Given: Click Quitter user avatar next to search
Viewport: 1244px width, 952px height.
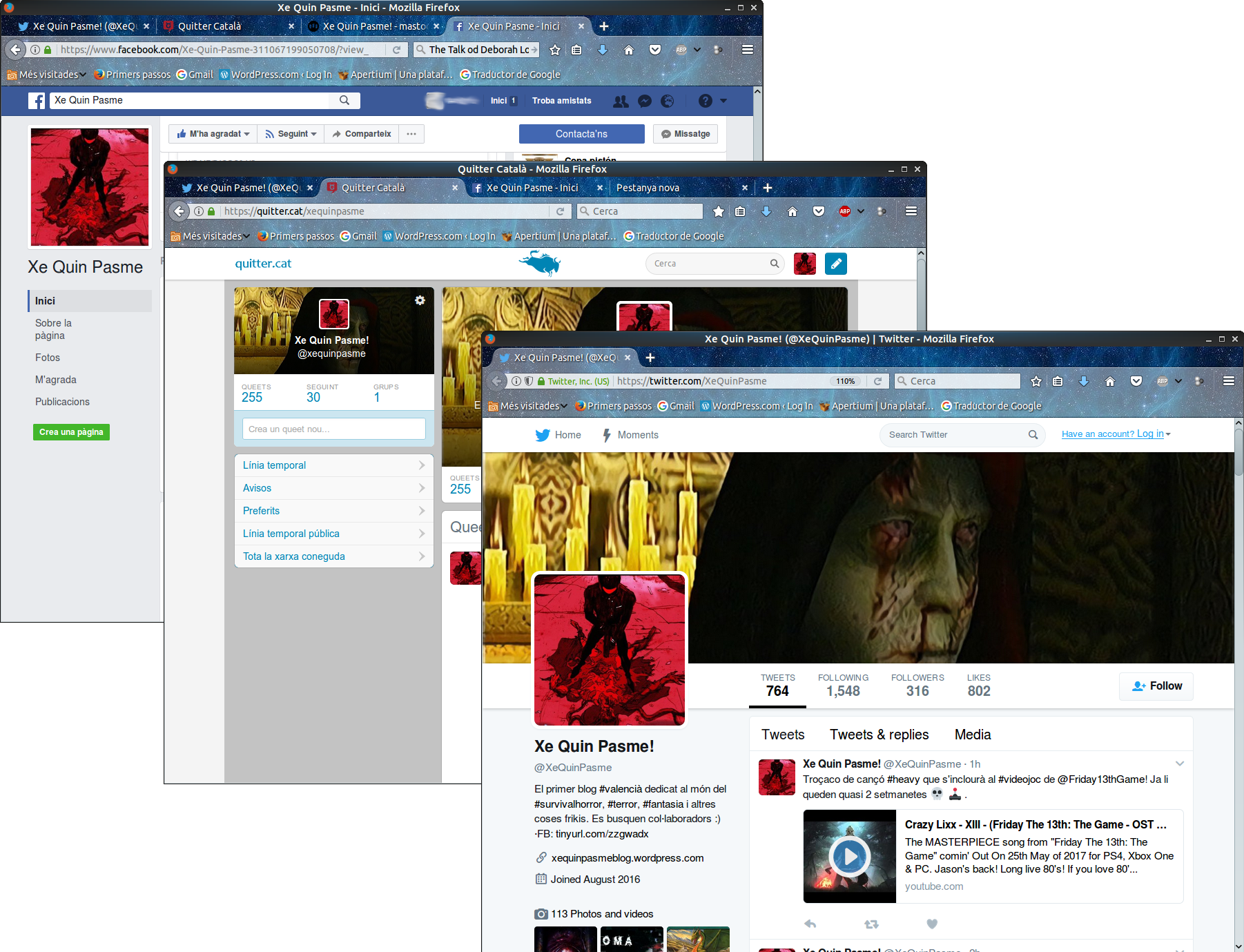Looking at the screenshot, I should 805,264.
